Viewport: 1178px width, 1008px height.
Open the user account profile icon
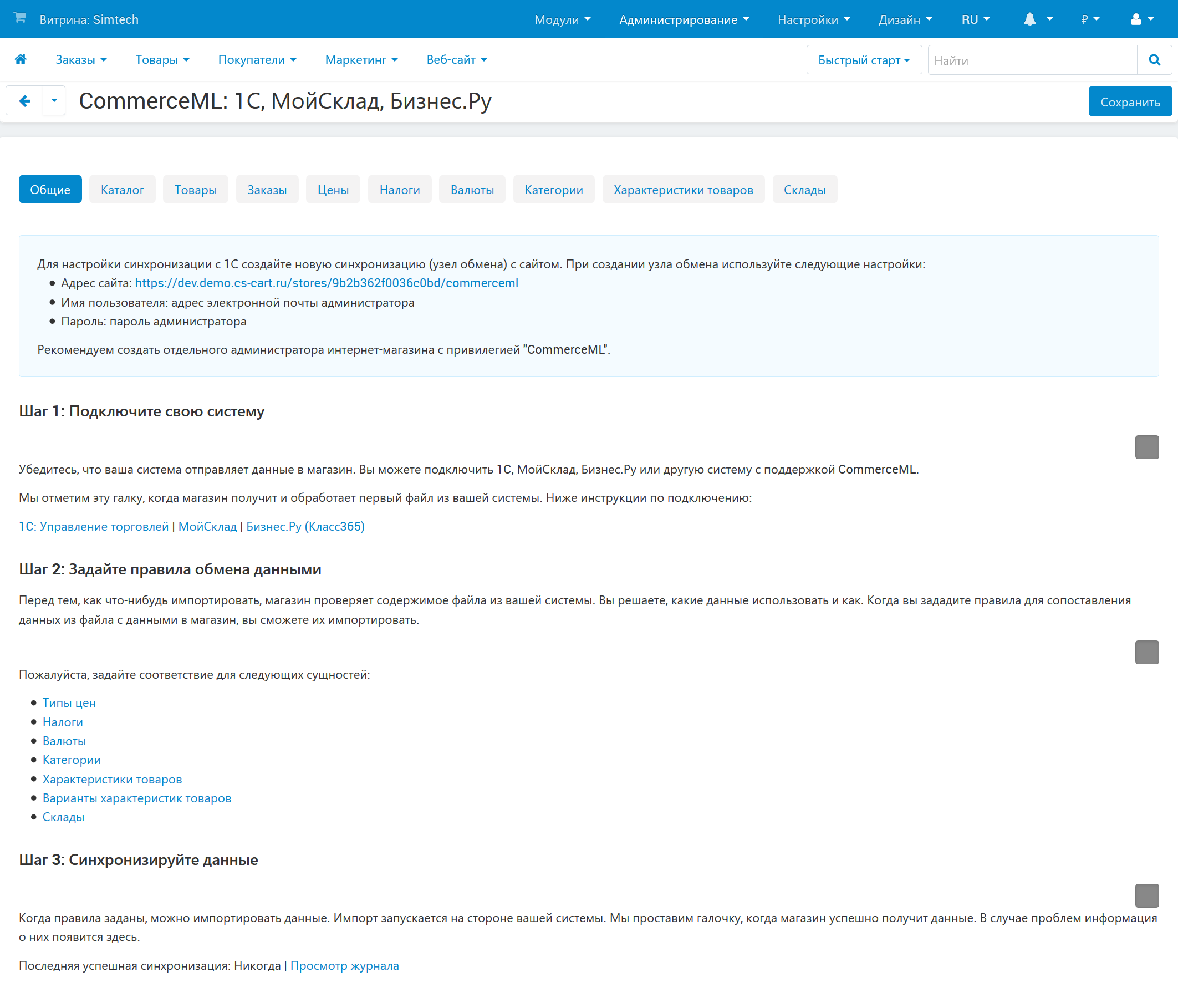tap(1141, 19)
